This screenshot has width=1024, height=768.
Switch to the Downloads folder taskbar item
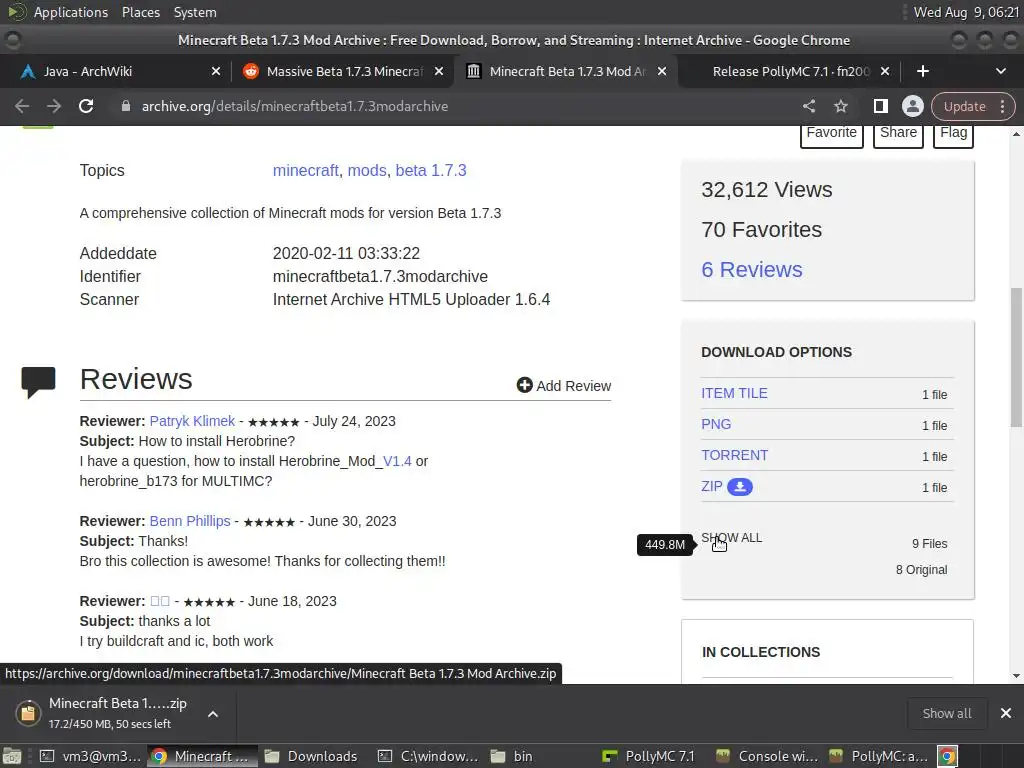coord(311,756)
